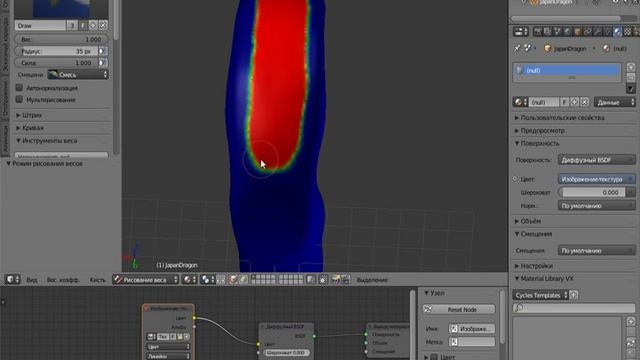Switch to World properties tab
The image size is (640, 360).
click(x=567, y=31)
